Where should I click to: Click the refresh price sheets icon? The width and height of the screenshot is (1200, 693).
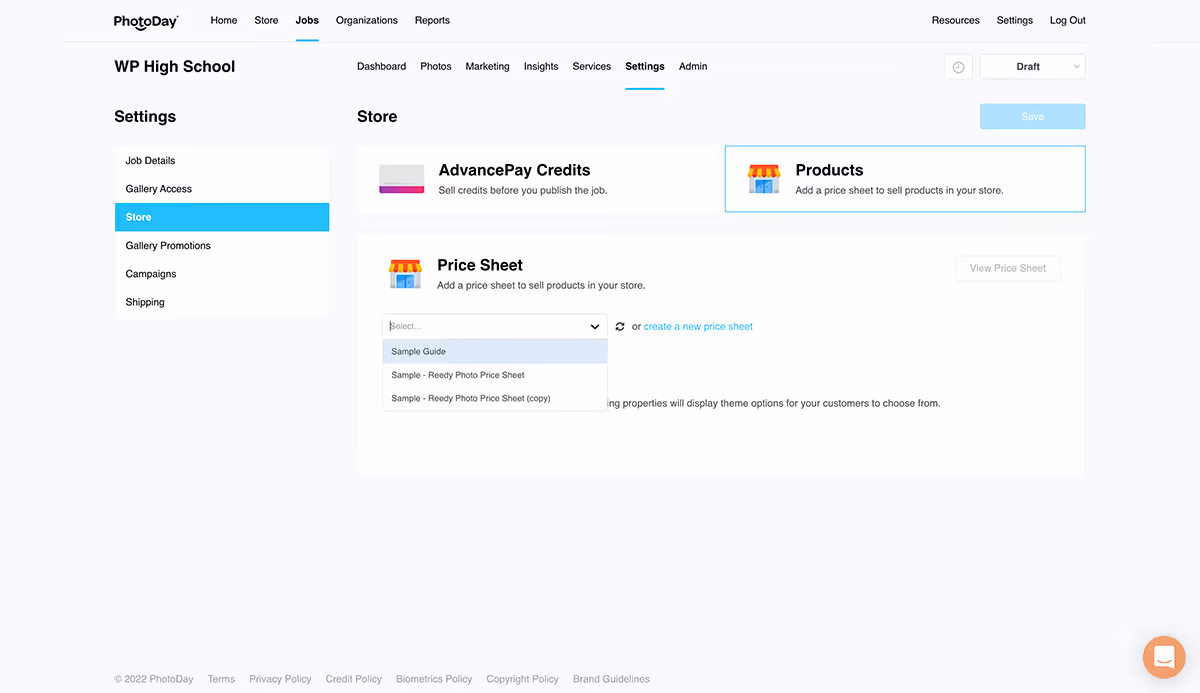(620, 327)
